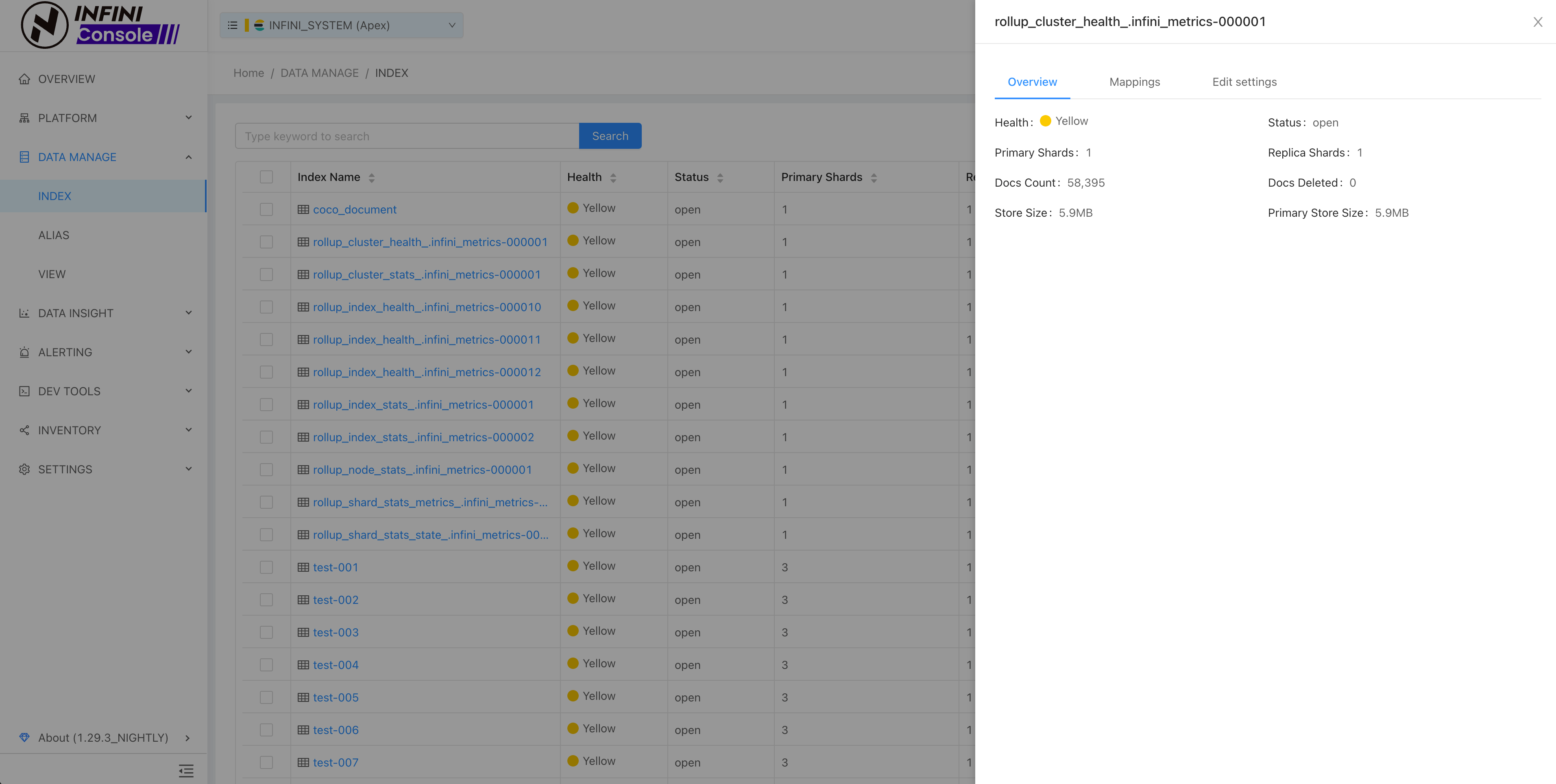Sort by Index Name column arrows
Viewport: 1556px width, 784px height.
click(371, 178)
